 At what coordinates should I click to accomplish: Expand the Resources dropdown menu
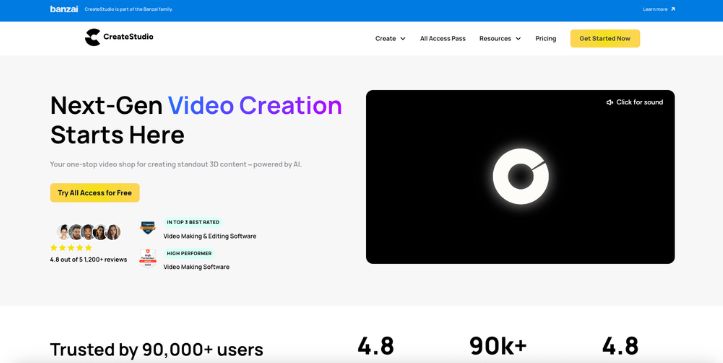pos(500,39)
